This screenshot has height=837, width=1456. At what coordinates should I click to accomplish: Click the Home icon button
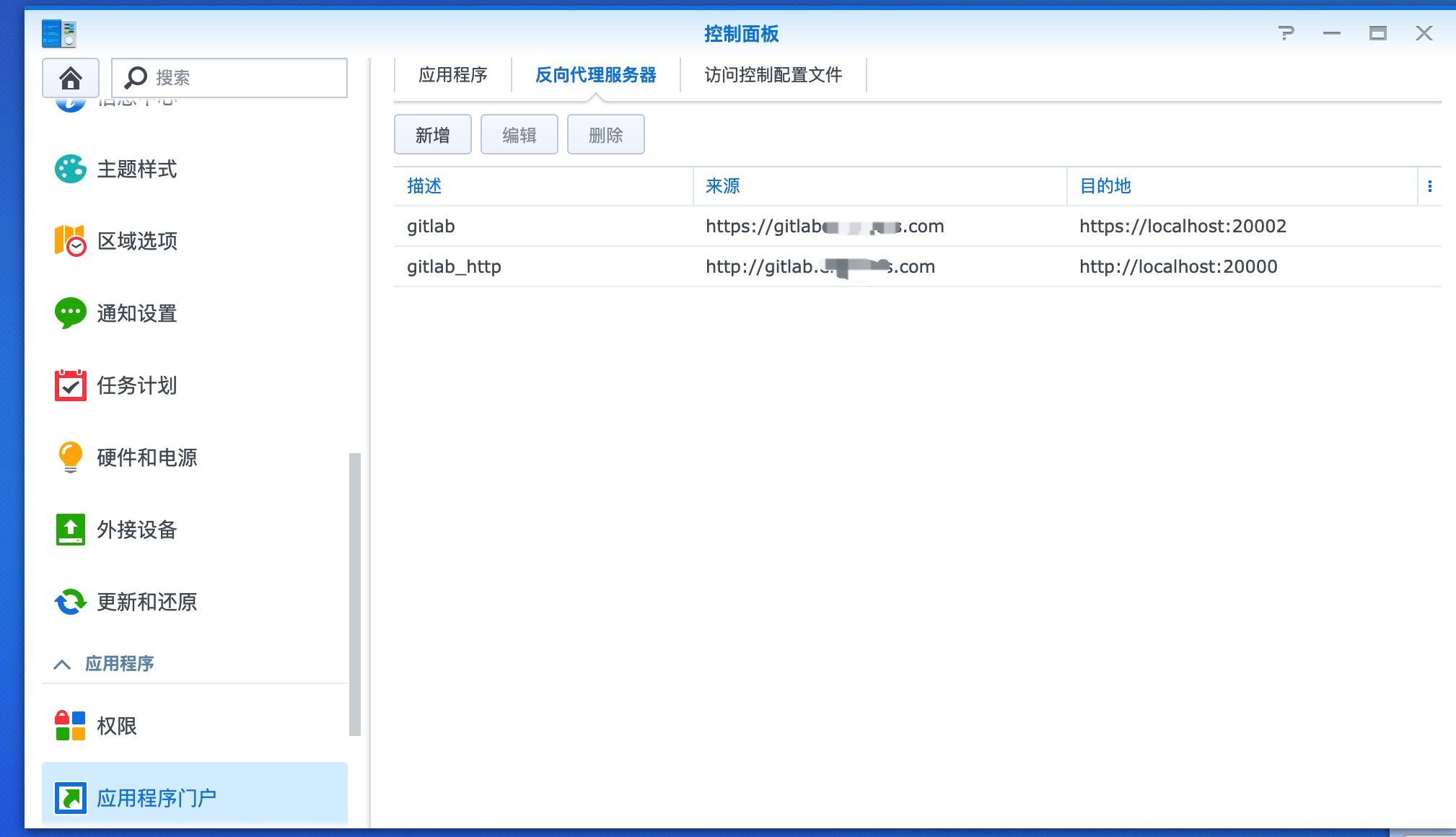point(71,77)
